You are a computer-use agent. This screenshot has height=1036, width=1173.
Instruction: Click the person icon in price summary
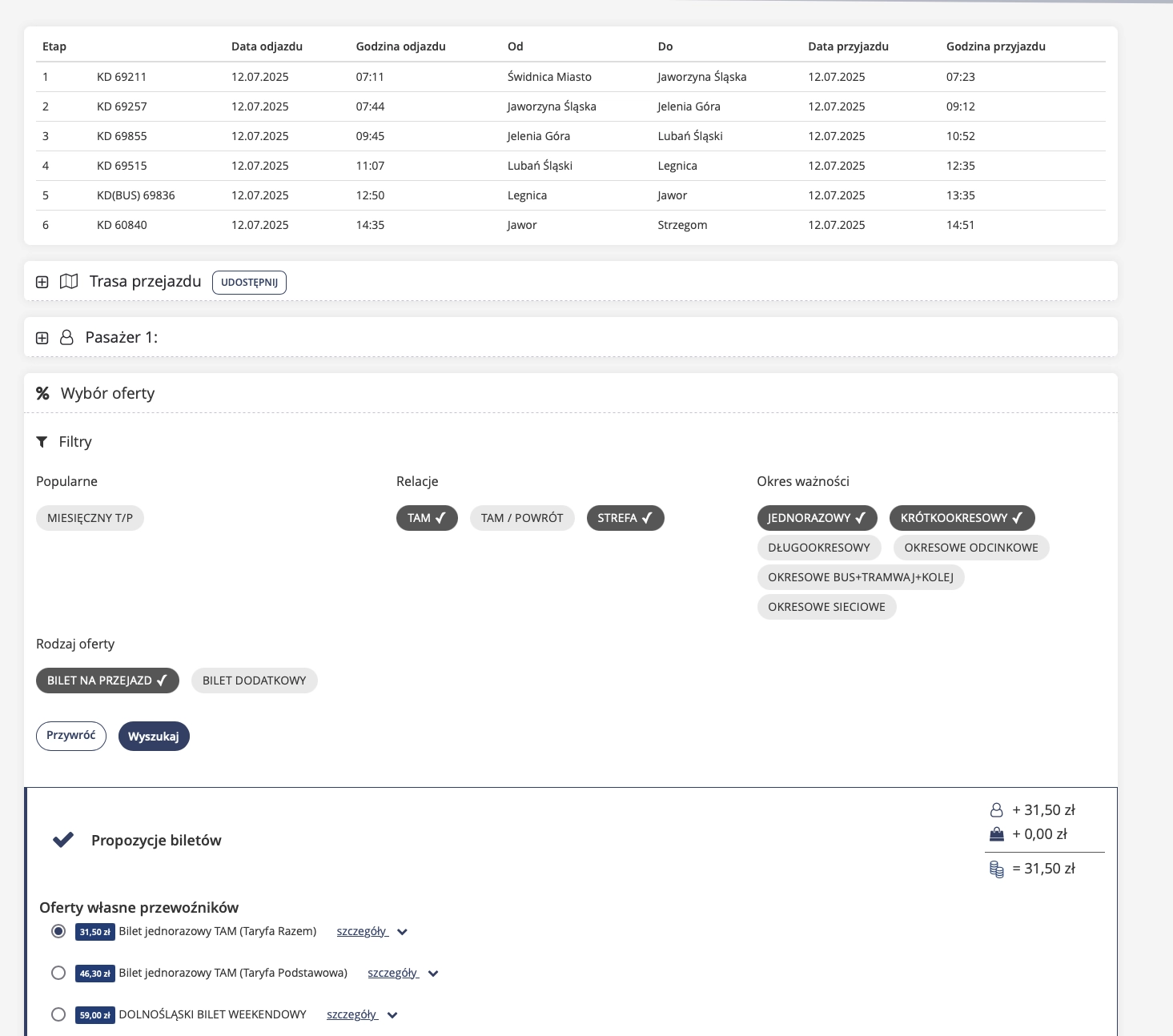(x=996, y=810)
